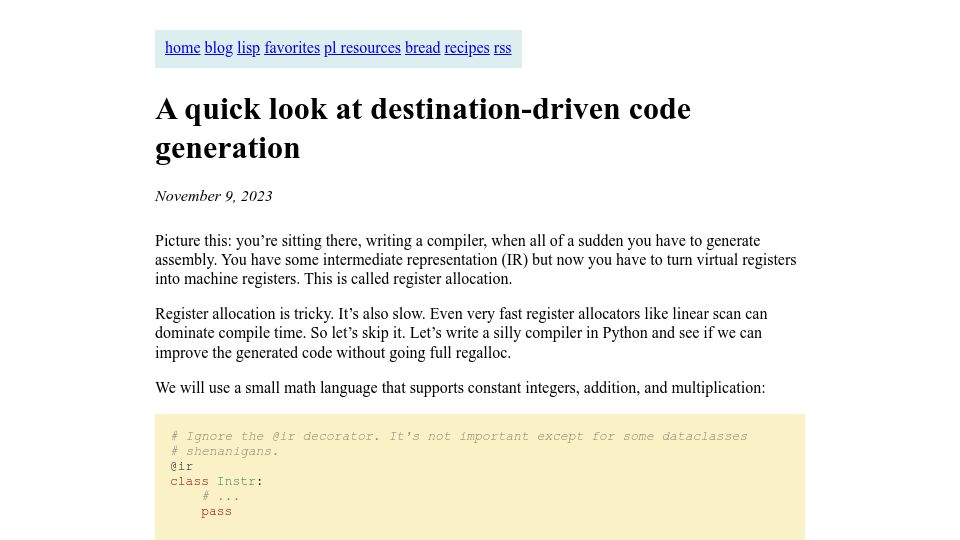Screen dimensions: 960x540
Task: Visit the favorites page
Action: 292,48
